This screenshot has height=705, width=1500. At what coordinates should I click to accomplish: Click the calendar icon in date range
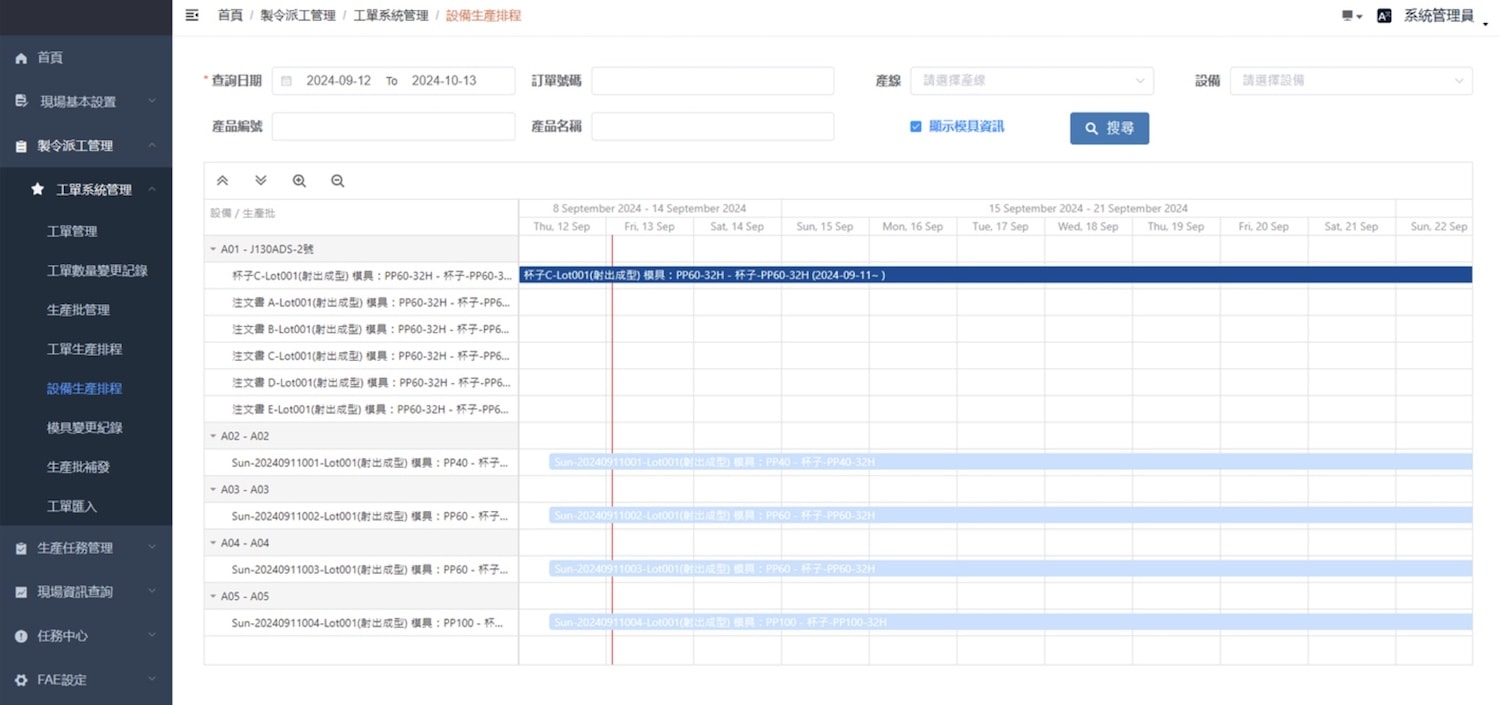point(287,81)
